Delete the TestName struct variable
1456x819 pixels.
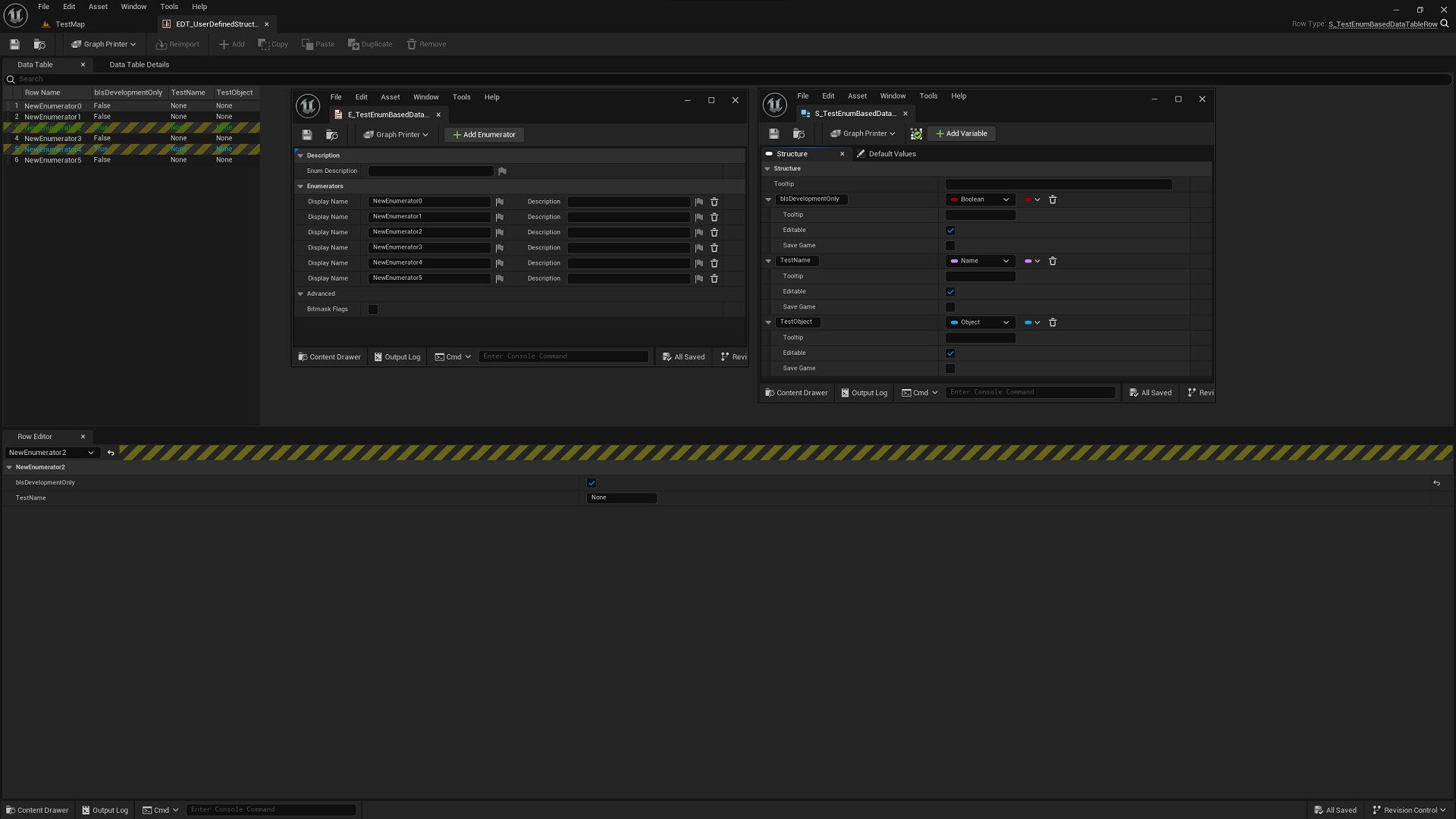(x=1053, y=261)
